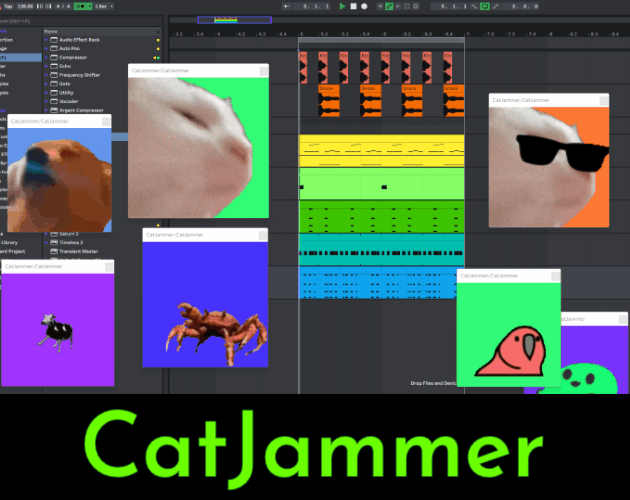
Task: Select the blue MIDI clip
Action: coord(378,283)
